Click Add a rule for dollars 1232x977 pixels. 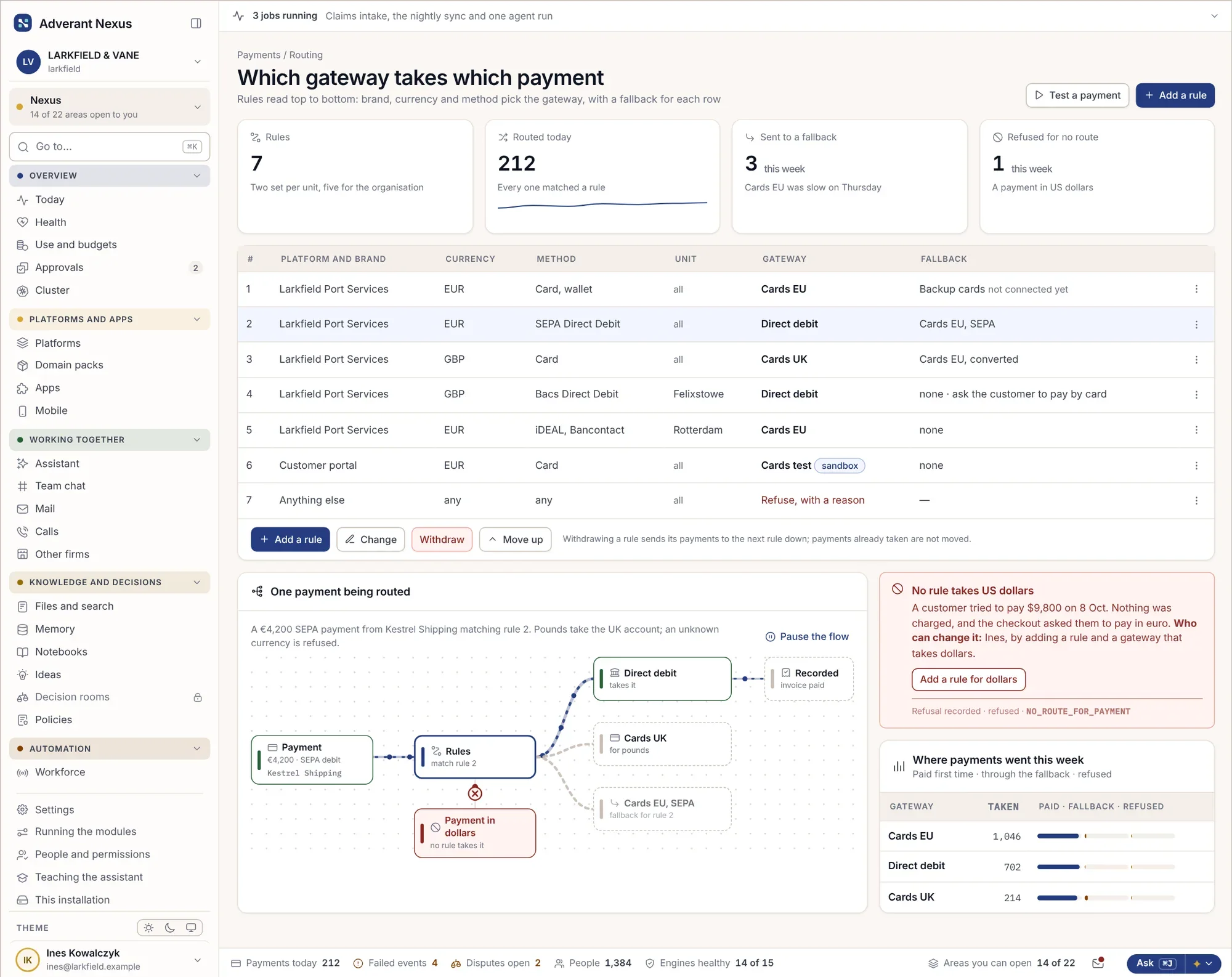click(x=968, y=679)
